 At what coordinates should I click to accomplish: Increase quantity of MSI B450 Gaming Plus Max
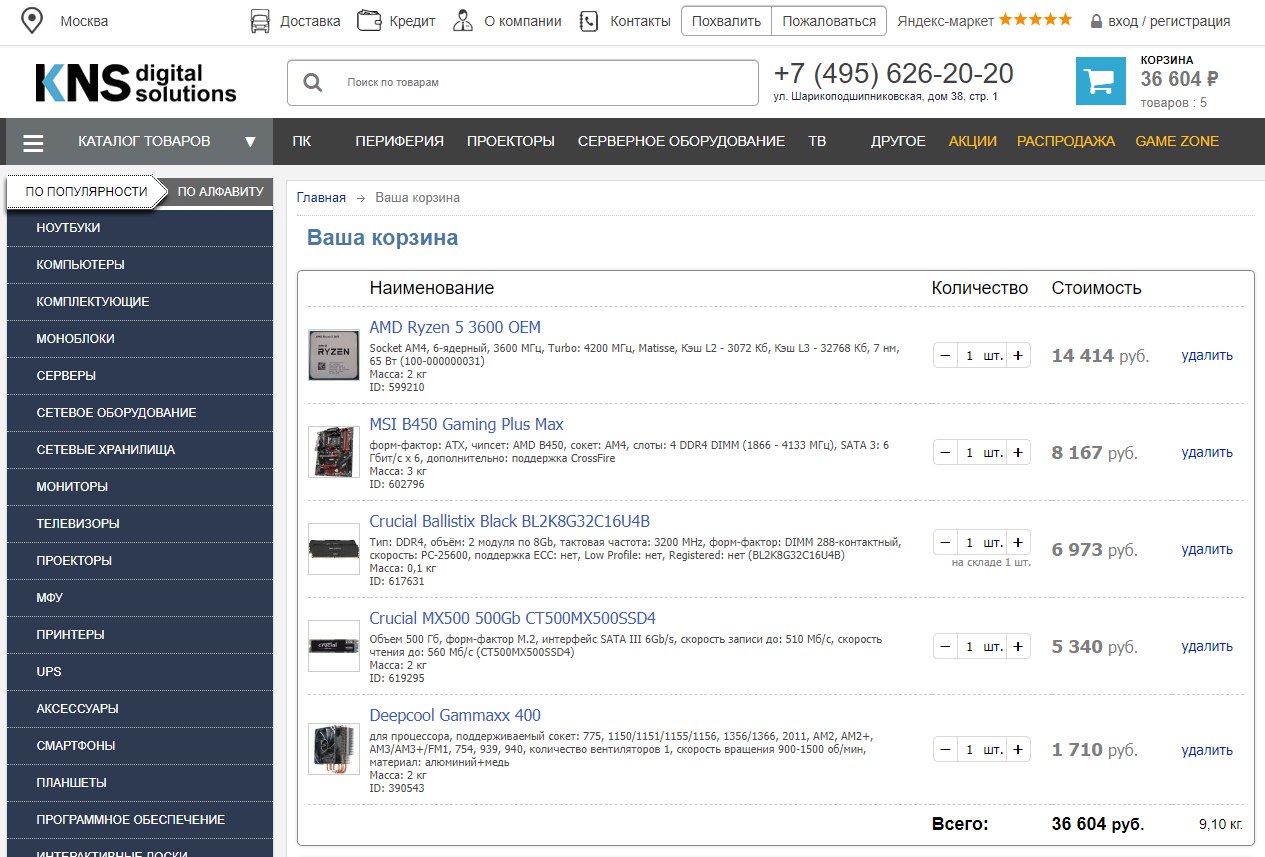[1018, 452]
